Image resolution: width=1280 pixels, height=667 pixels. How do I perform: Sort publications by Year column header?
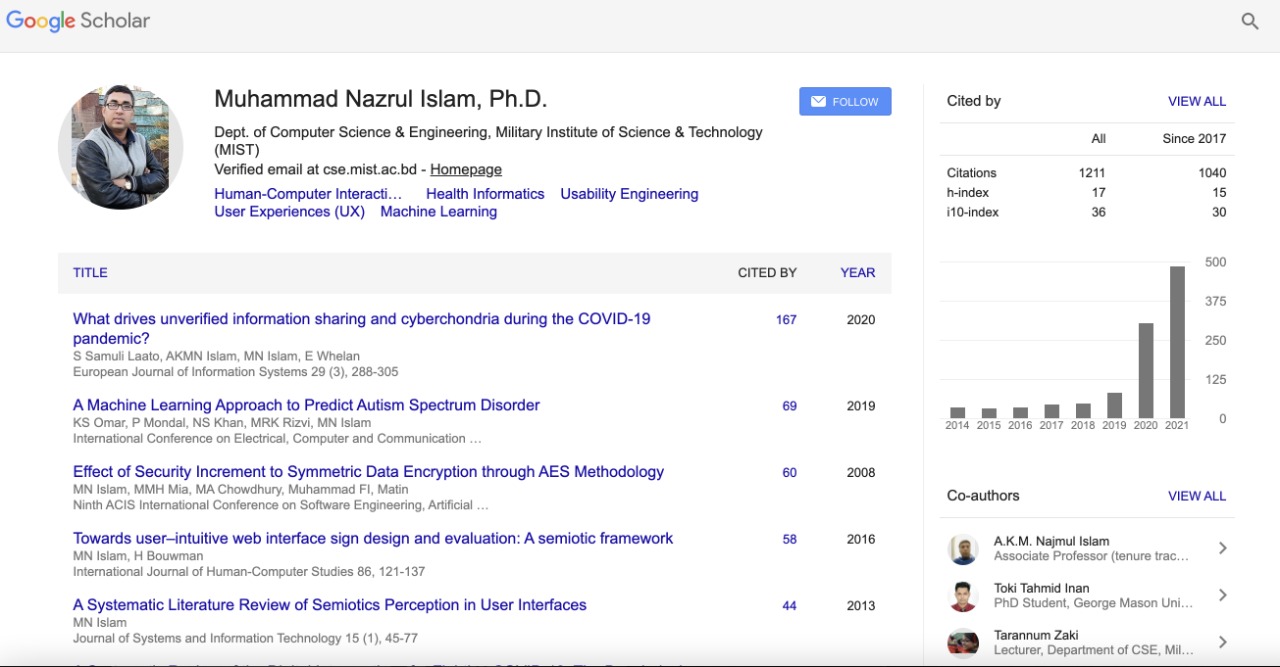pyautogui.click(x=857, y=272)
